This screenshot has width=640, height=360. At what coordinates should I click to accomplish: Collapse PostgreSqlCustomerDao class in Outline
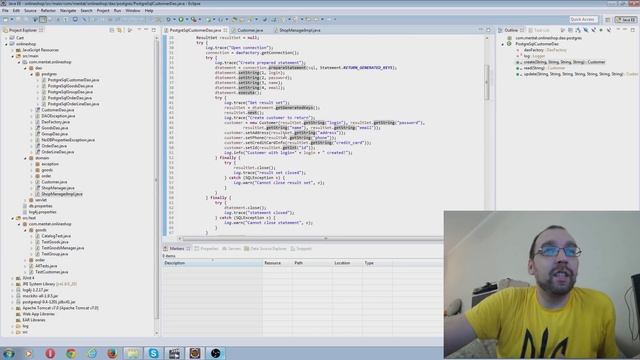pos(503,44)
